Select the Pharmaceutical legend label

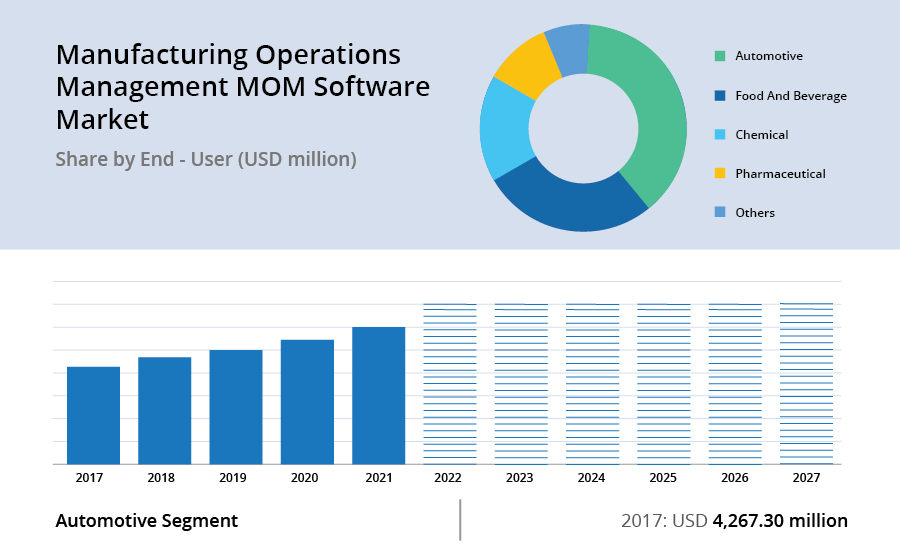[781, 173]
